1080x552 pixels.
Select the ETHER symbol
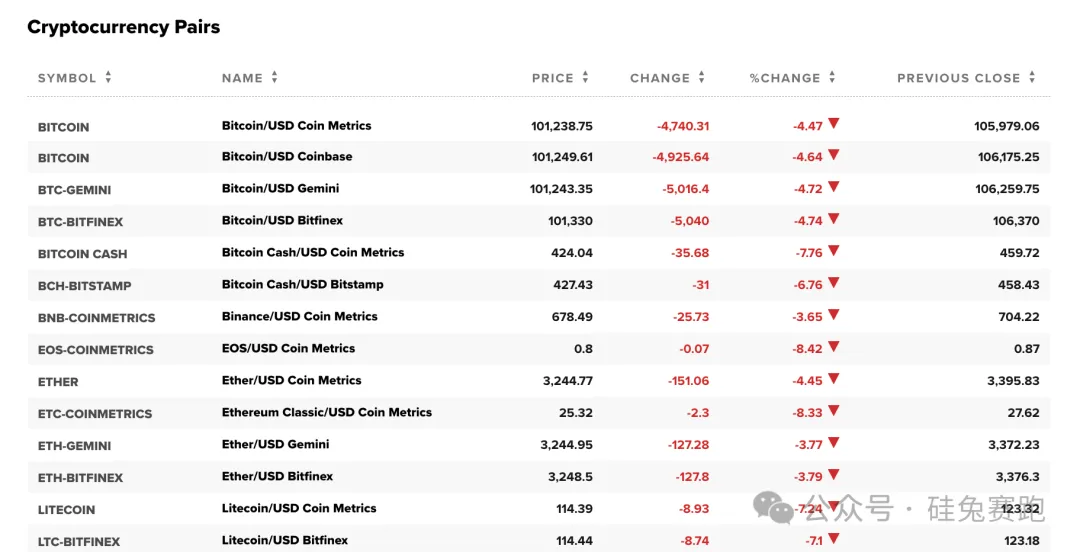[58, 382]
